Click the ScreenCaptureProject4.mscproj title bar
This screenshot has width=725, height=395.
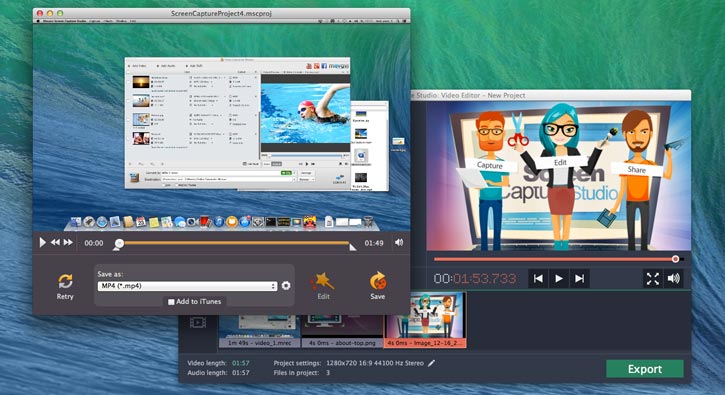point(221,13)
